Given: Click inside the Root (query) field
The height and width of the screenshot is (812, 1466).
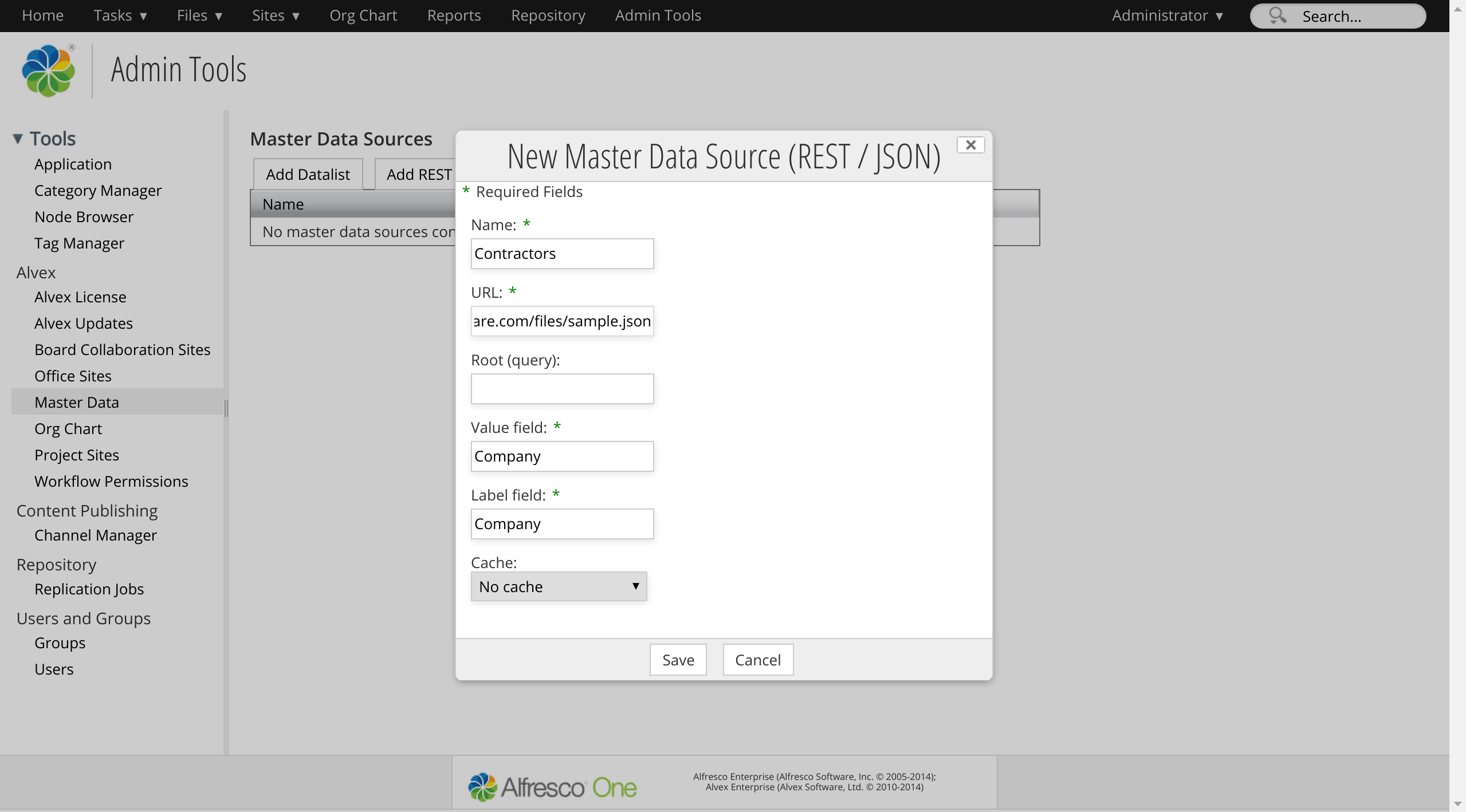Looking at the screenshot, I should pos(561,389).
